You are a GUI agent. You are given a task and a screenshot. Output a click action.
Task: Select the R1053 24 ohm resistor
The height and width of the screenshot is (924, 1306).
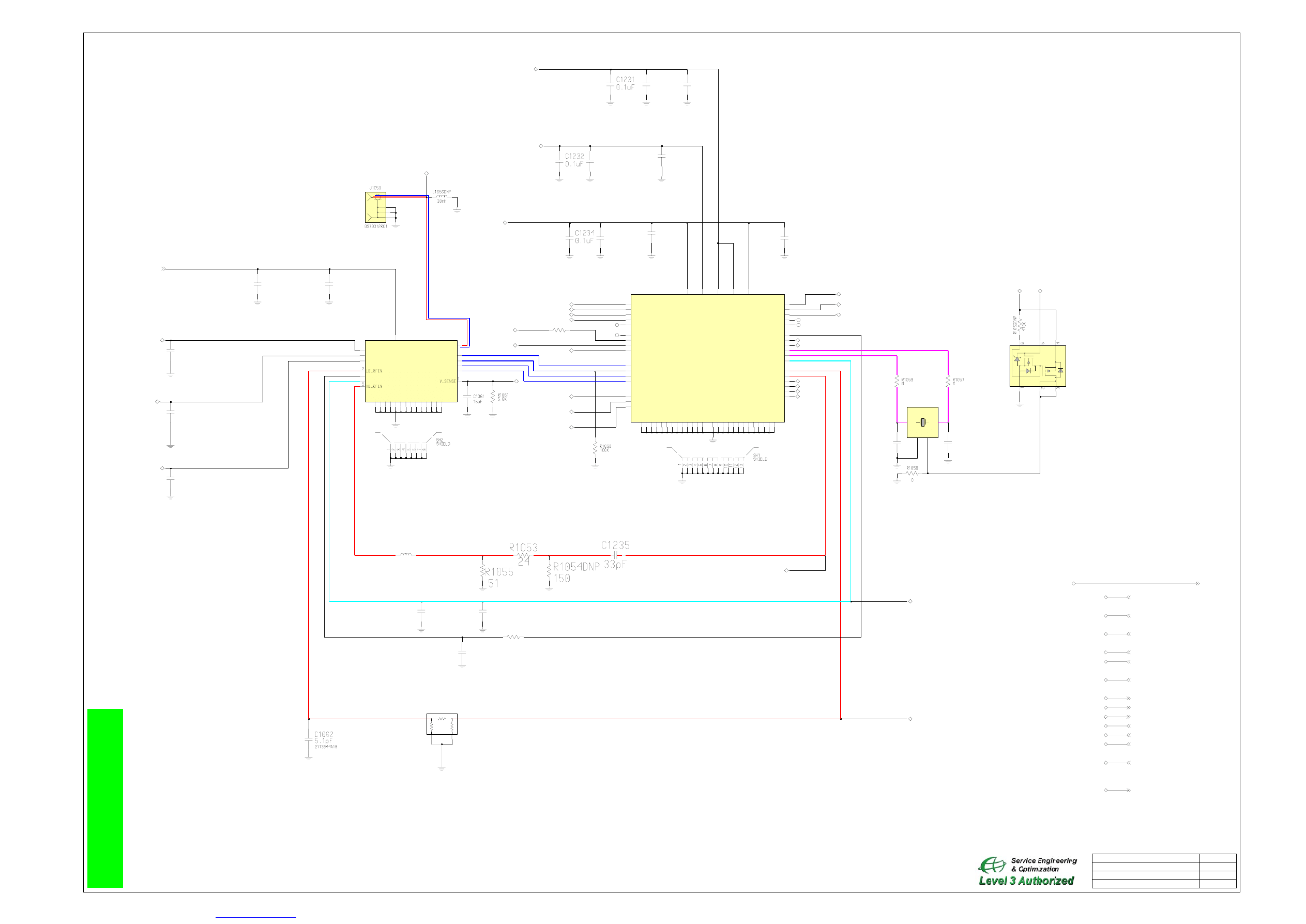click(524, 555)
